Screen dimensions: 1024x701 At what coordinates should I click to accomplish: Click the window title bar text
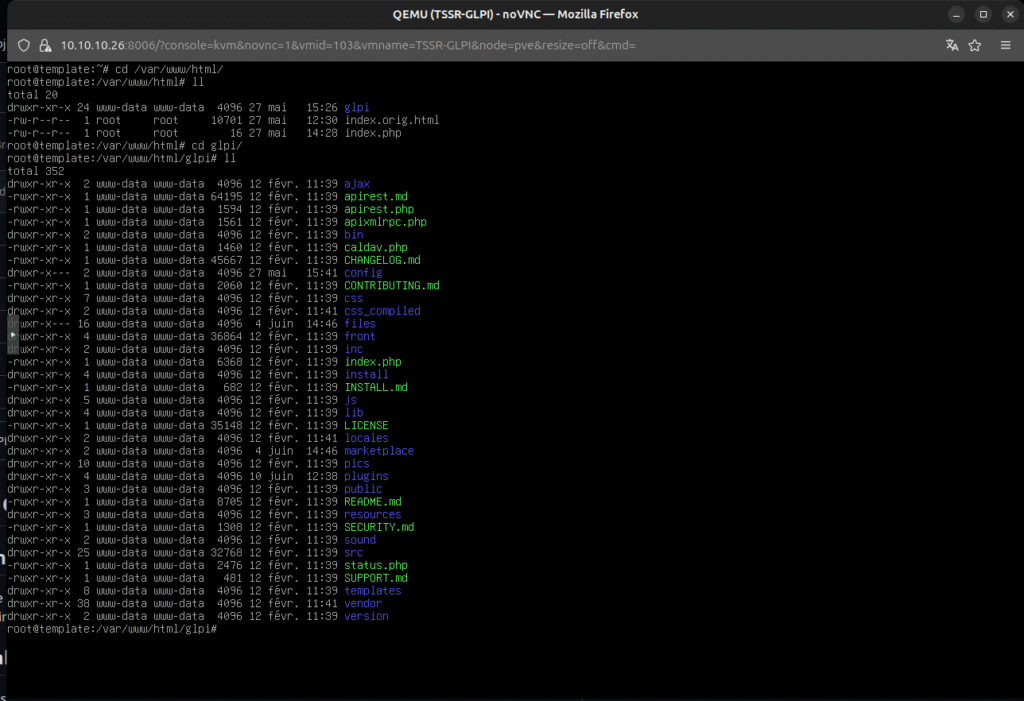point(512,14)
